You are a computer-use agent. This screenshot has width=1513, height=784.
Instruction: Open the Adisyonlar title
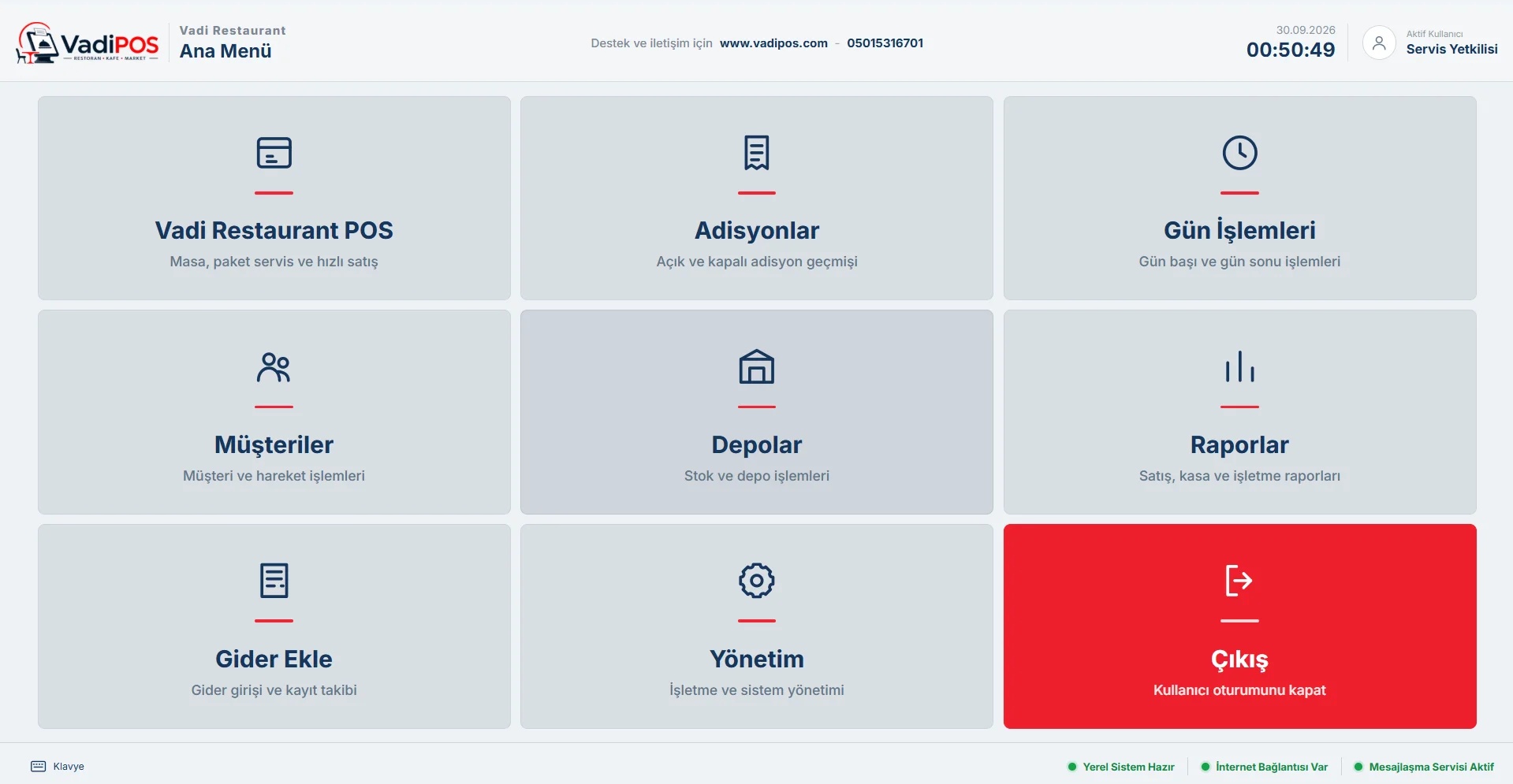click(x=757, y=230)
